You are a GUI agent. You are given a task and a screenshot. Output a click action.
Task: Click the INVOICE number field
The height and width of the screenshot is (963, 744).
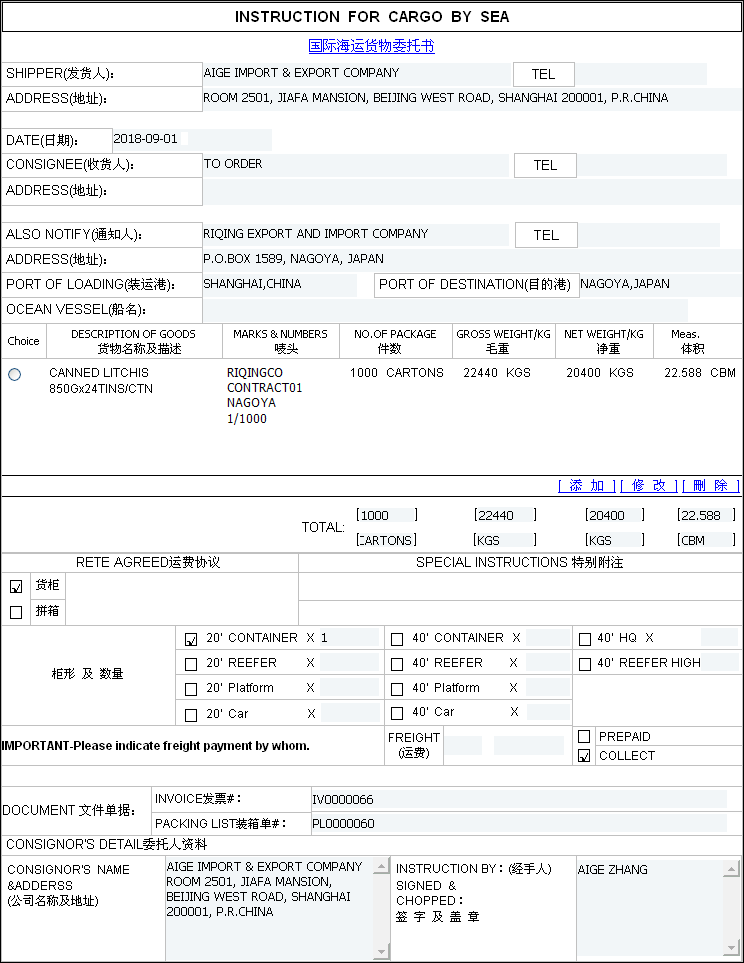point(518,799)
